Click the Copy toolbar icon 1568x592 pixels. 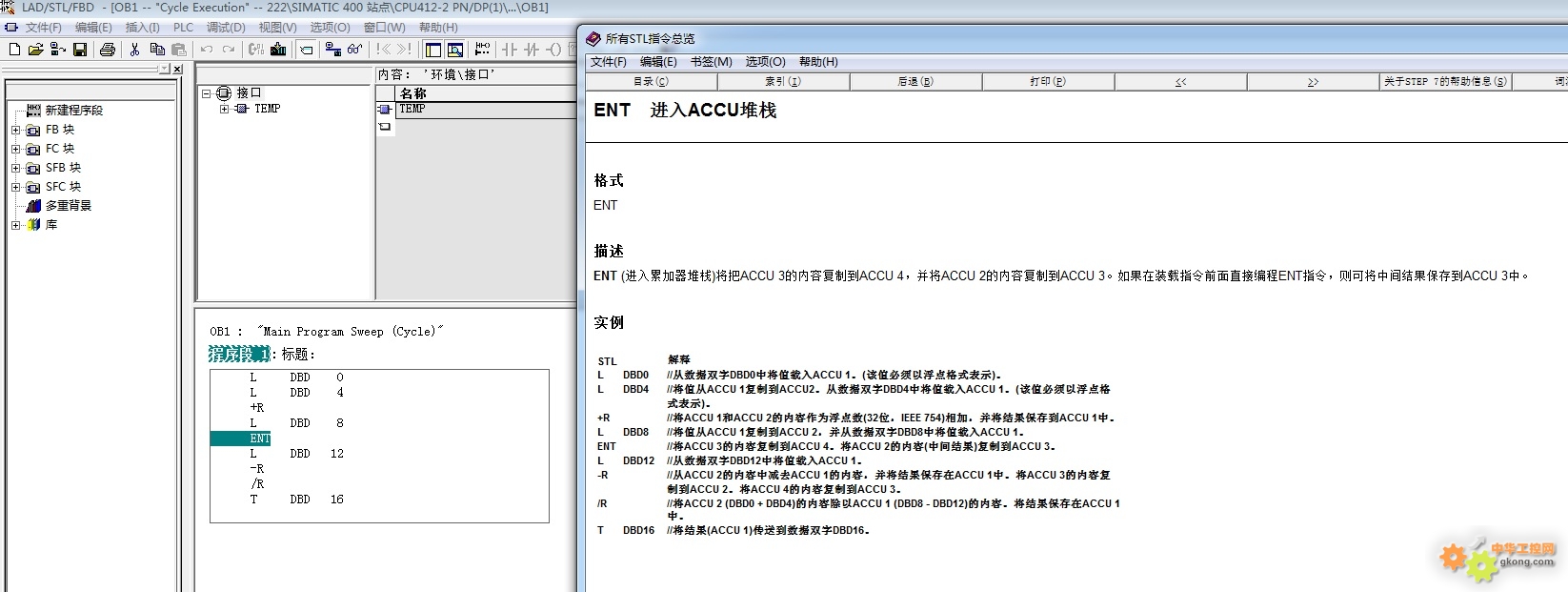click(157, 49)
